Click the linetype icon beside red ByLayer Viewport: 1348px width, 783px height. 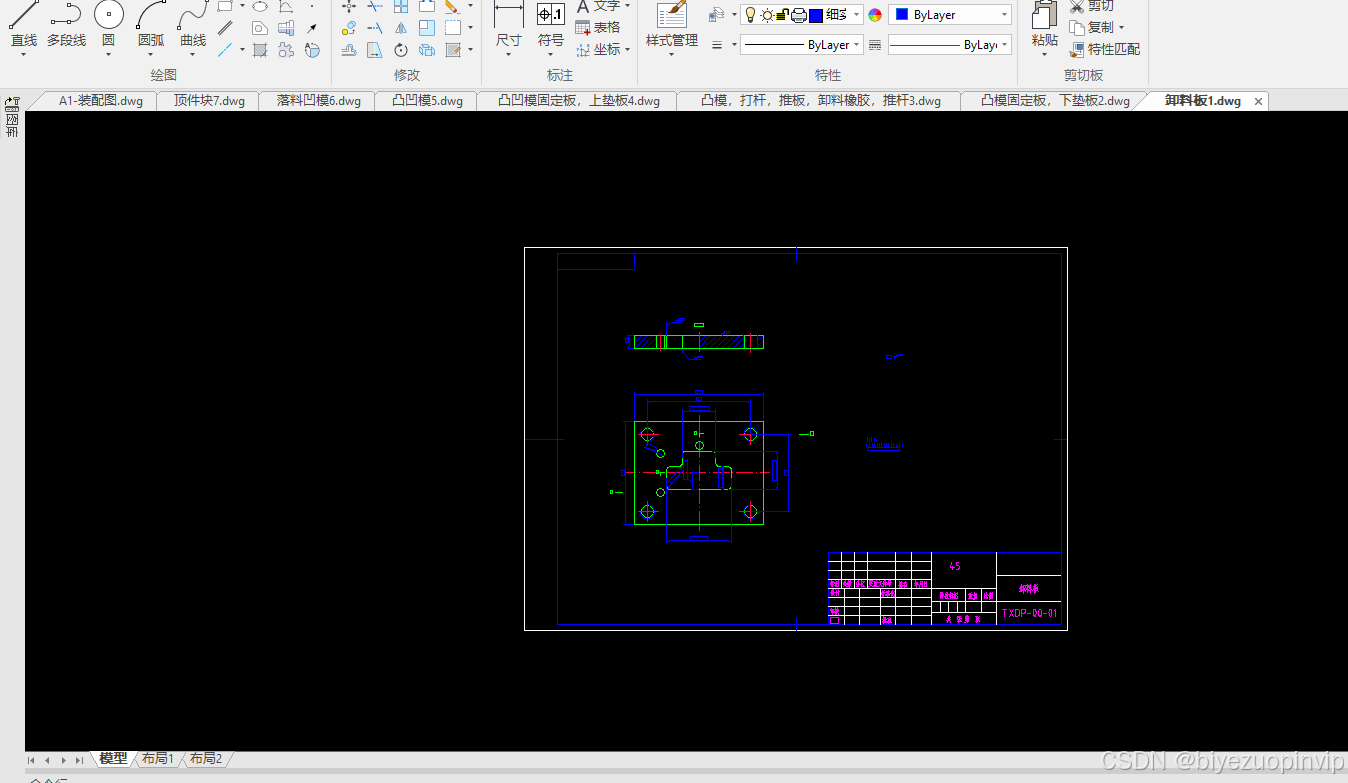[x=875, y=45]
